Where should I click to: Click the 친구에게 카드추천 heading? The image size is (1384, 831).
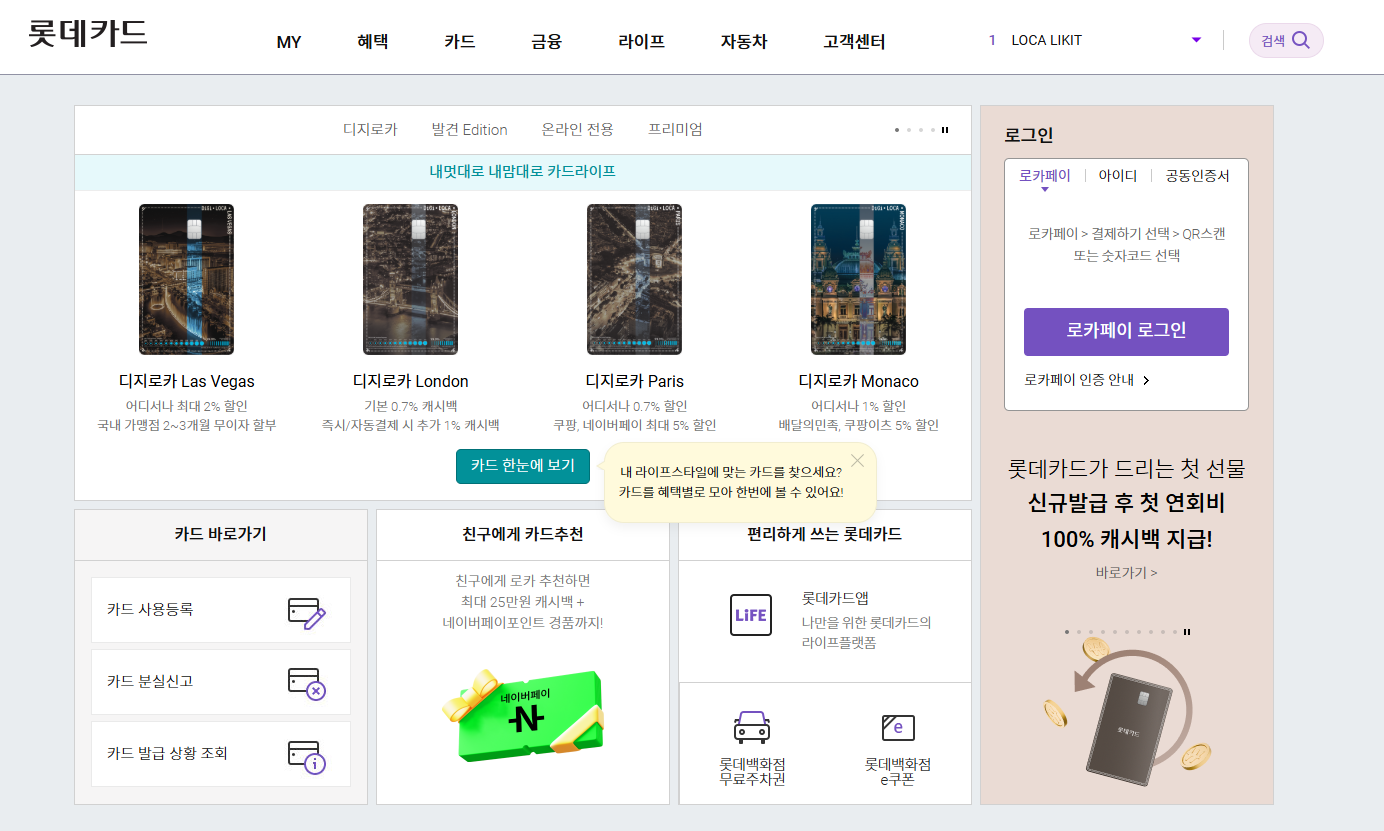pos(523,534)
